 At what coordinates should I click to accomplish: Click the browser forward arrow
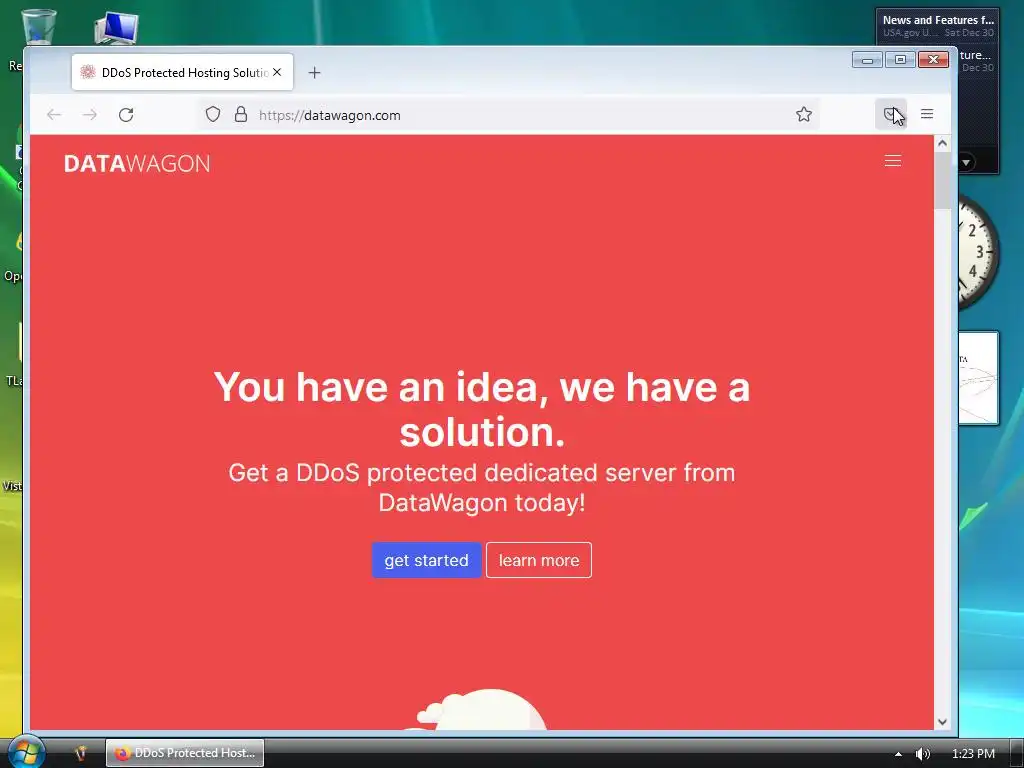[90, 115]
